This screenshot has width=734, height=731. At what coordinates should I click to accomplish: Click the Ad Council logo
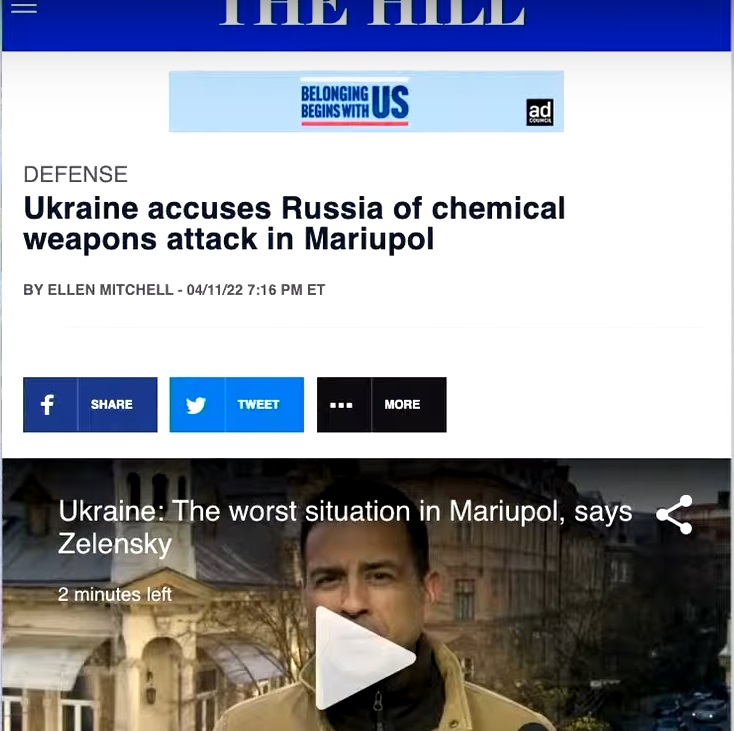540,112
